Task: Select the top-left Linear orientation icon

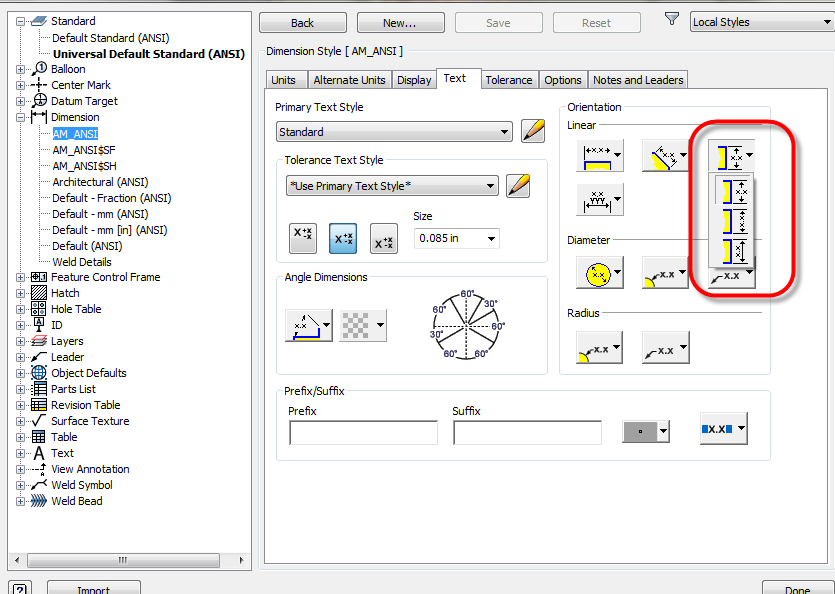Action: pyautogui.click(x=601, y=156)
